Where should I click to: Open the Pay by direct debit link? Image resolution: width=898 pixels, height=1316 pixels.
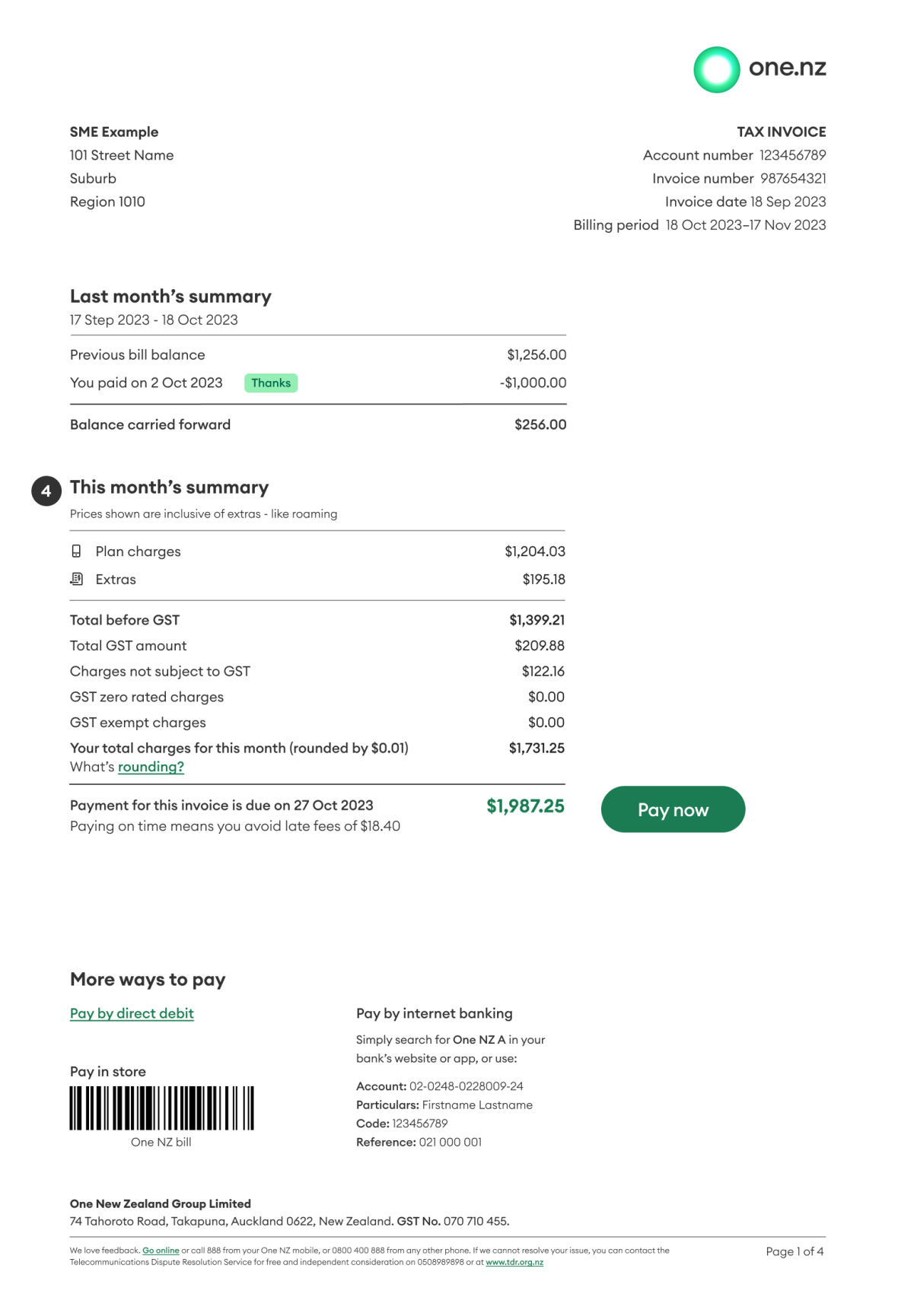pos(132,1013)
